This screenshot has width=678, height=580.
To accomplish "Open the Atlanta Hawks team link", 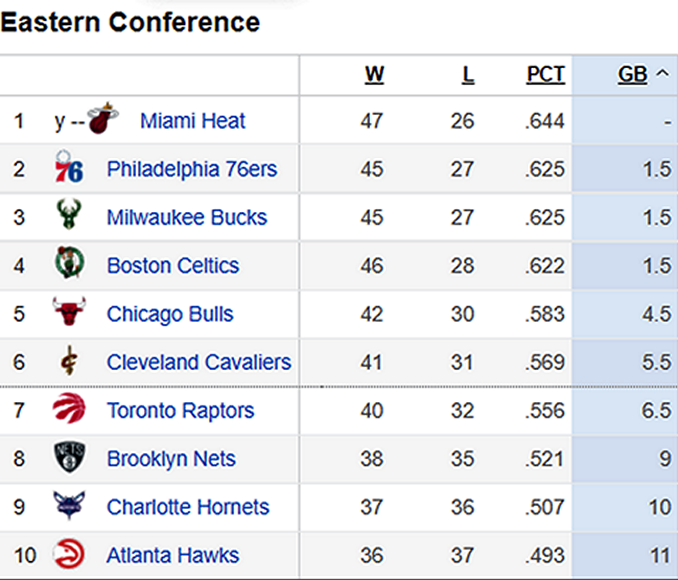I will coord(173,555).
